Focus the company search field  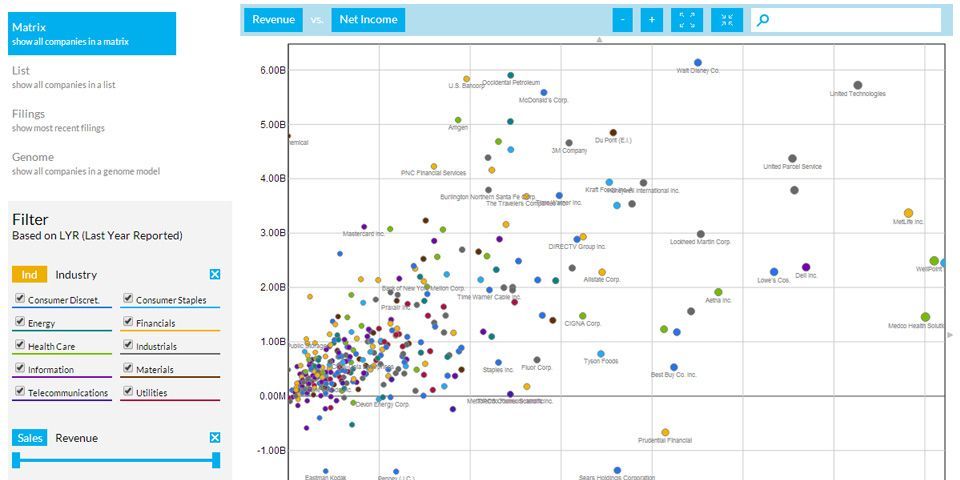pos(846,20)
